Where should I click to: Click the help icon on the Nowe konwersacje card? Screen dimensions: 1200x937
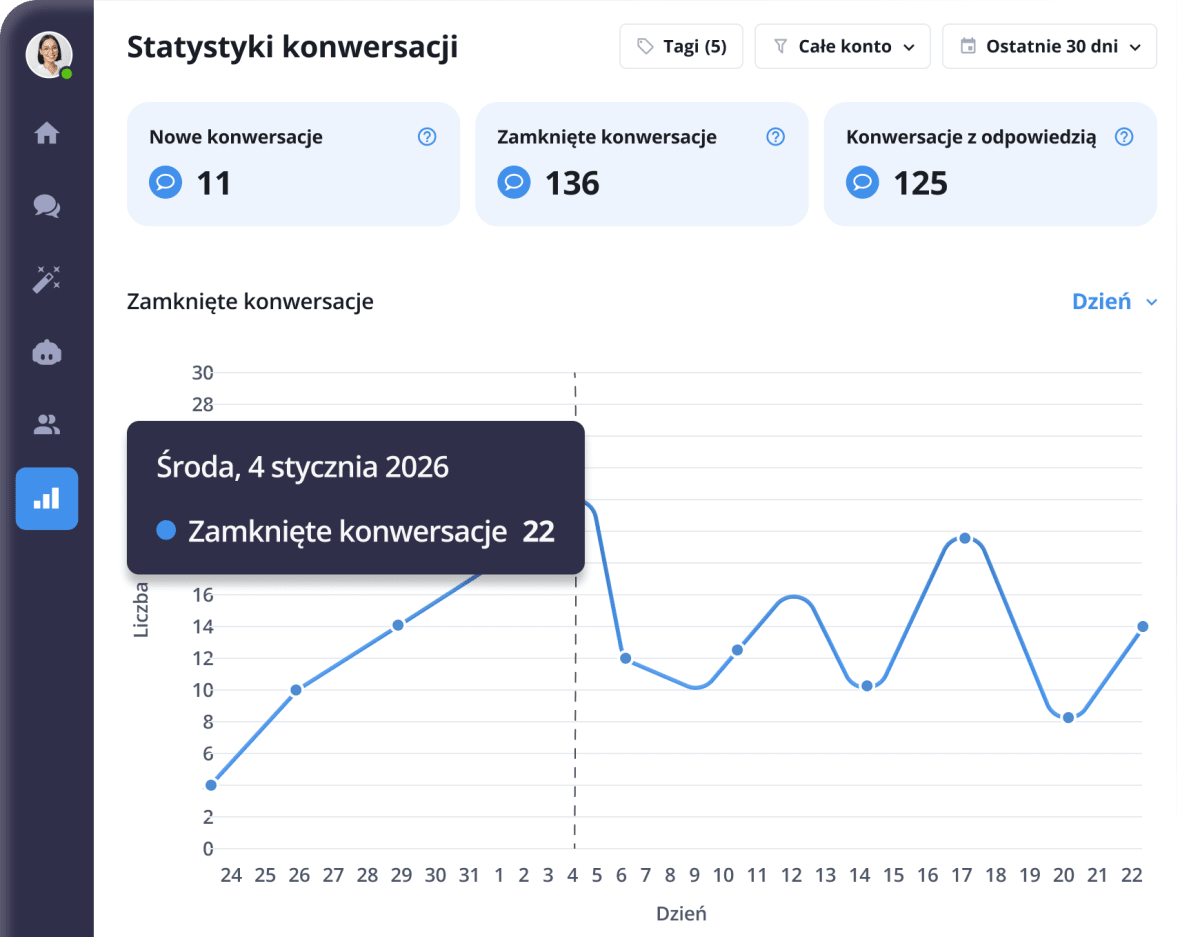click(427, 137)
